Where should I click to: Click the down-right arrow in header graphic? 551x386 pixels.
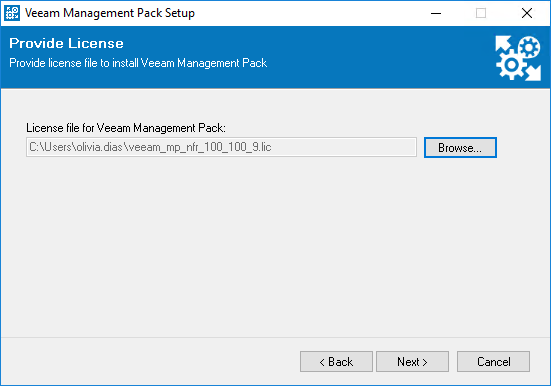coord(533,73)
